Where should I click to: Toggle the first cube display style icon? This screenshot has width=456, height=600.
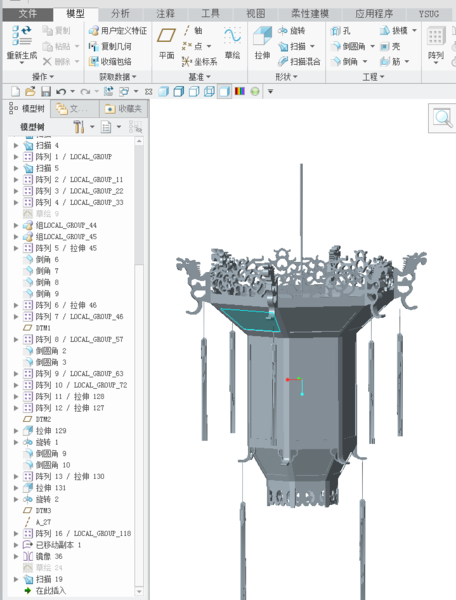[164, 91]
